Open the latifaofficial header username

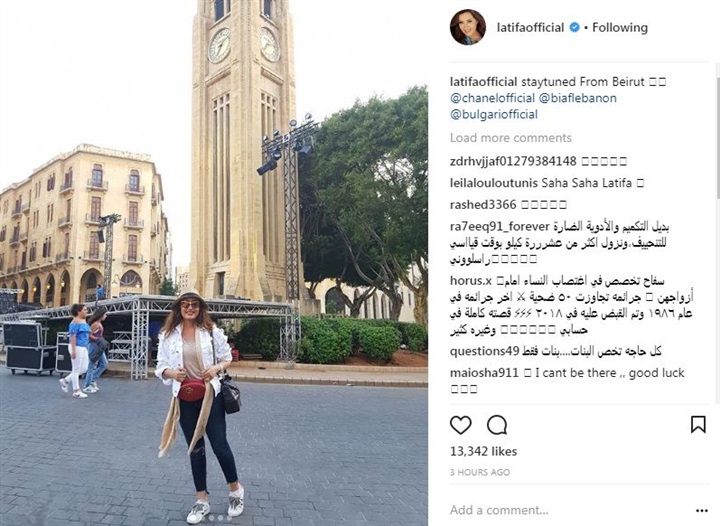(530, 28)
